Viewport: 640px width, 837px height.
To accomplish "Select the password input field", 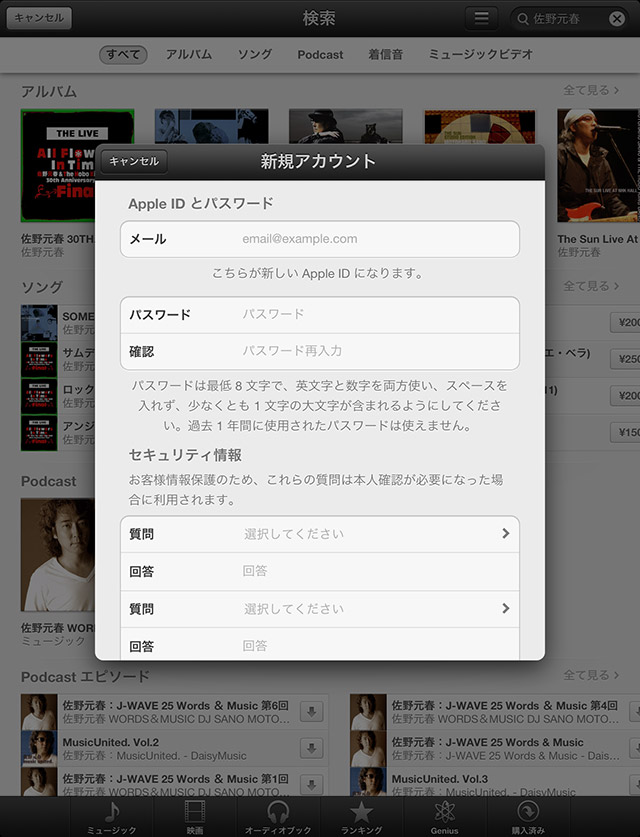I will click(320, 315).
